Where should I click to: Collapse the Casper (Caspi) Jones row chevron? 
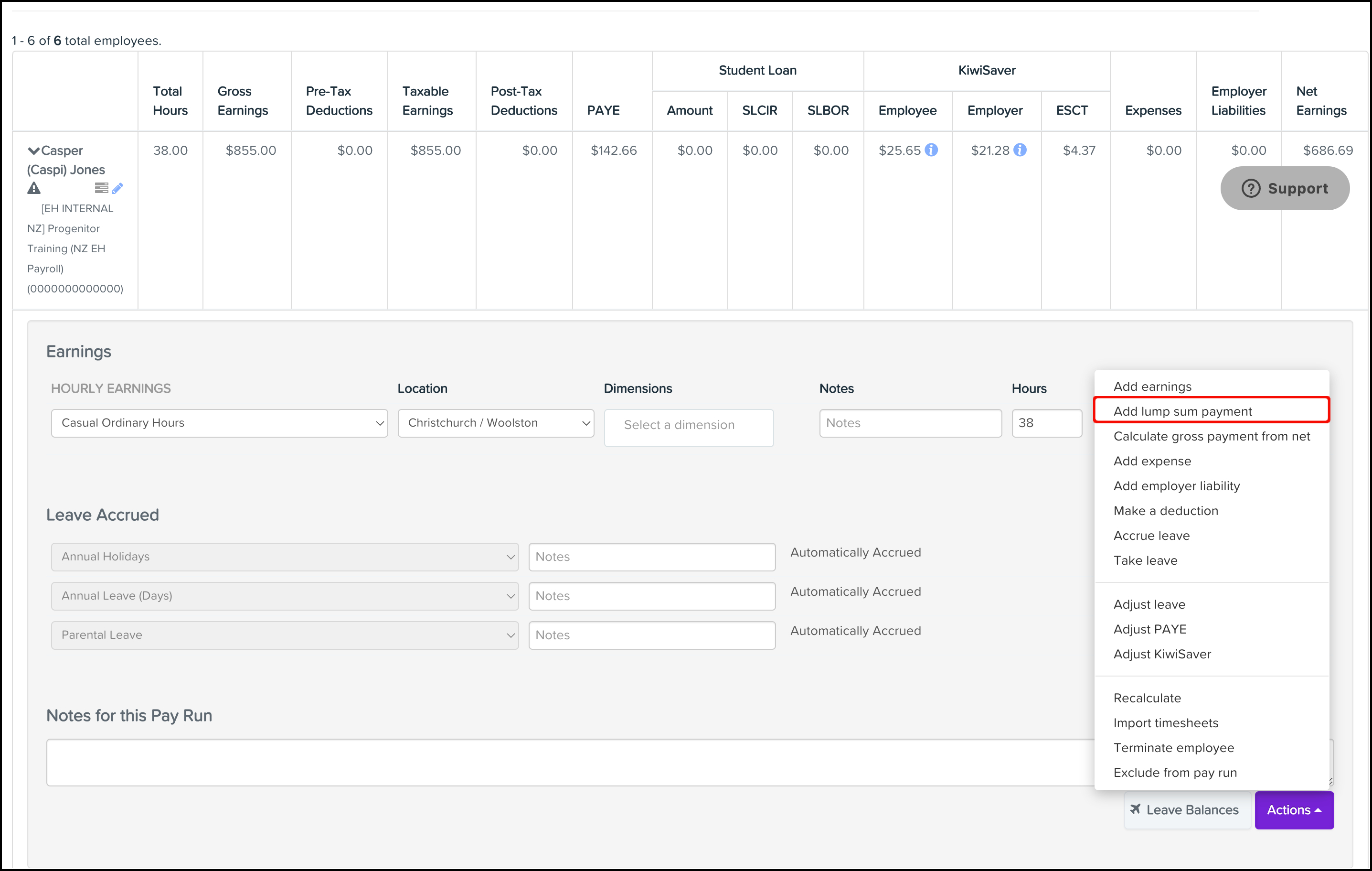coord(33,151)
